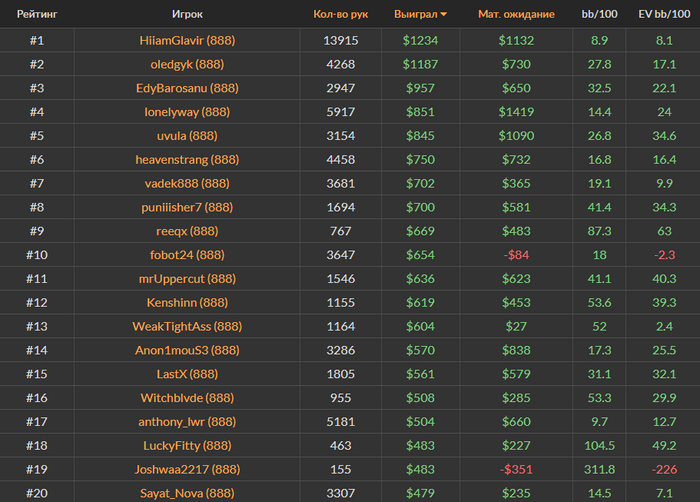Open puniisher7 (888) player stats

pos(187,208)
